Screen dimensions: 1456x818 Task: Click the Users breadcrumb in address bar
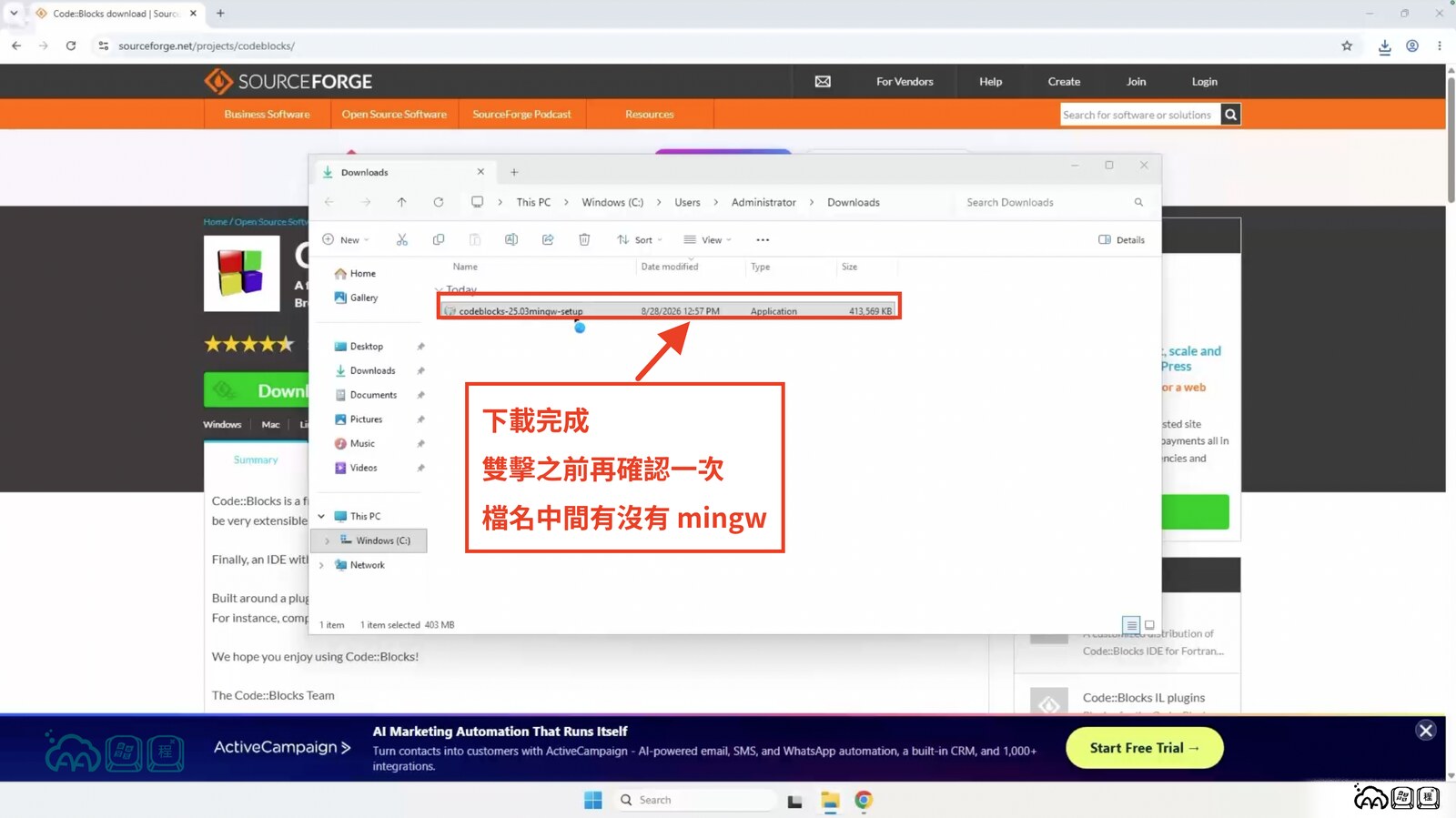click(687, 202)
